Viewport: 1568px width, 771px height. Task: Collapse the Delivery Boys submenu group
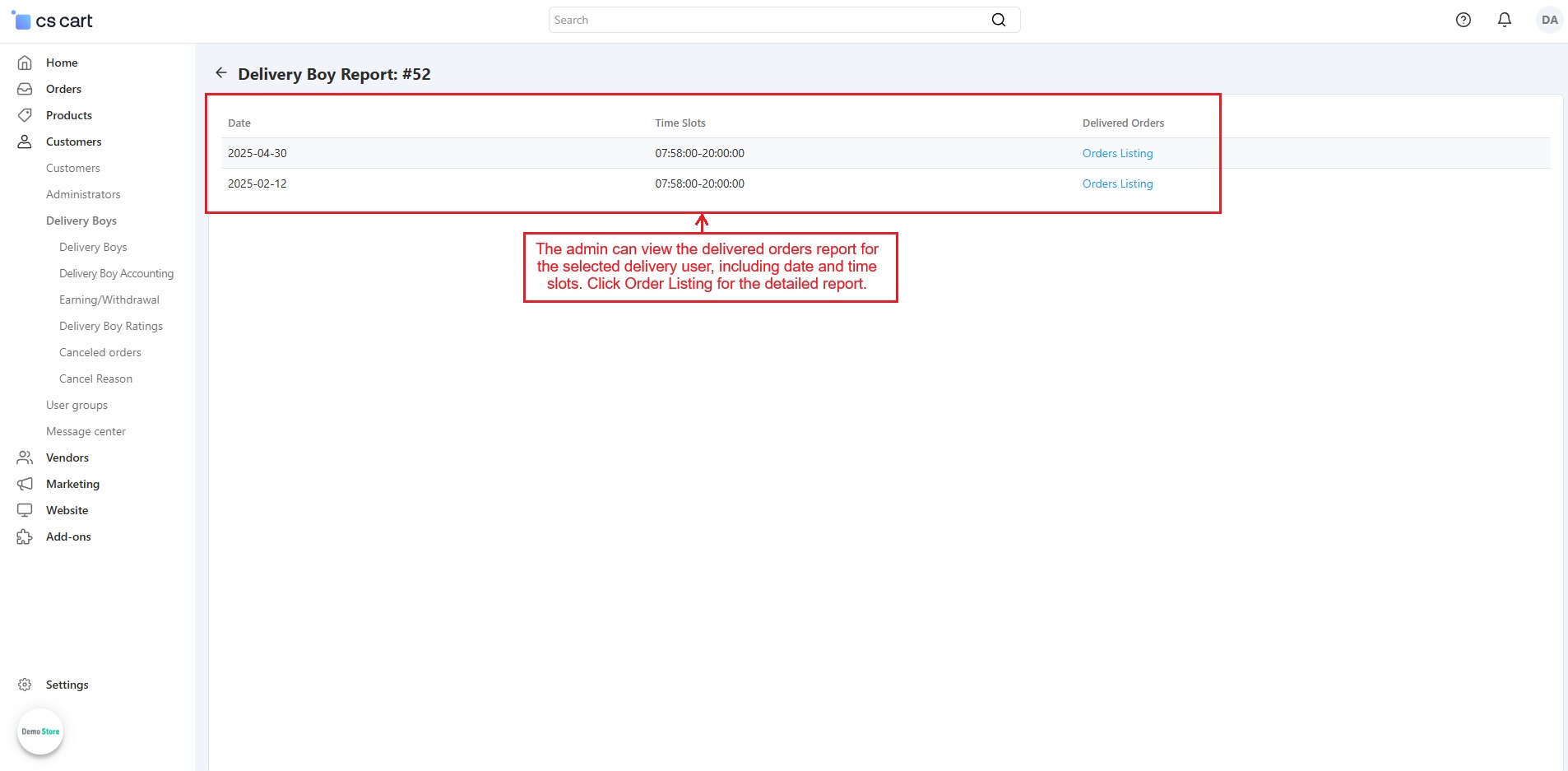pos(81,221)
